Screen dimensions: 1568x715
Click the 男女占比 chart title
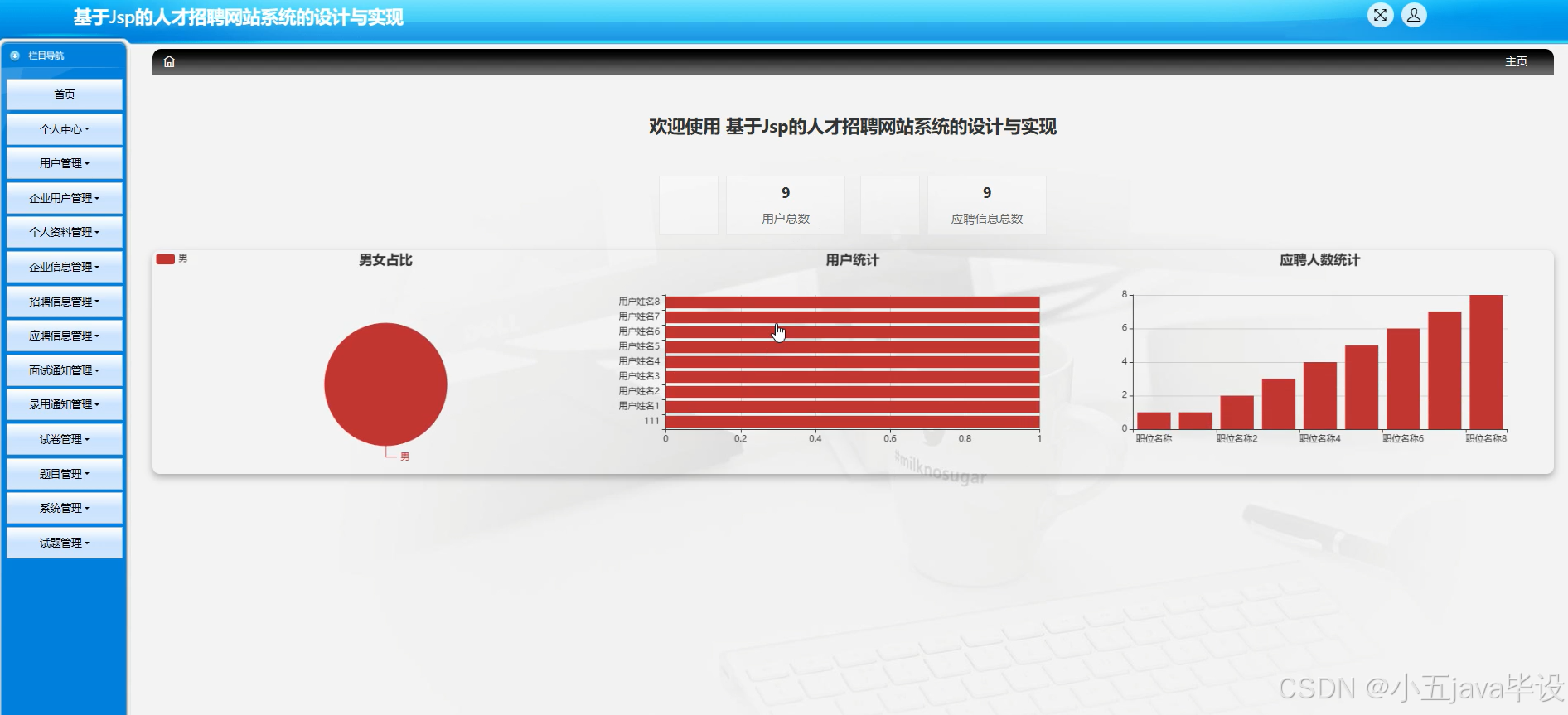[x=385, y=260]
